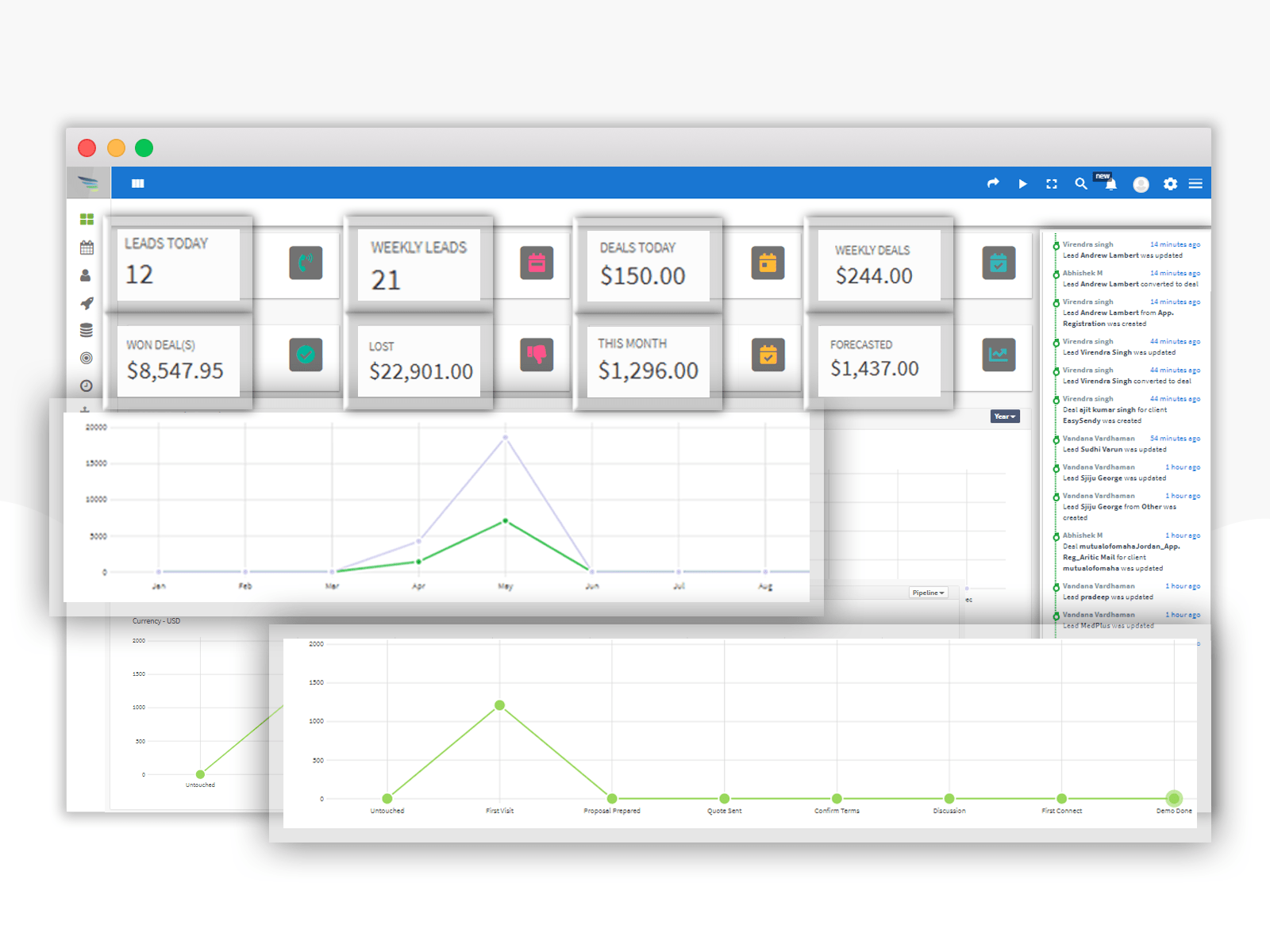Open notifications bell with new badge
This screenshot has width=1270, height=952.
[x=1110, y=183]
